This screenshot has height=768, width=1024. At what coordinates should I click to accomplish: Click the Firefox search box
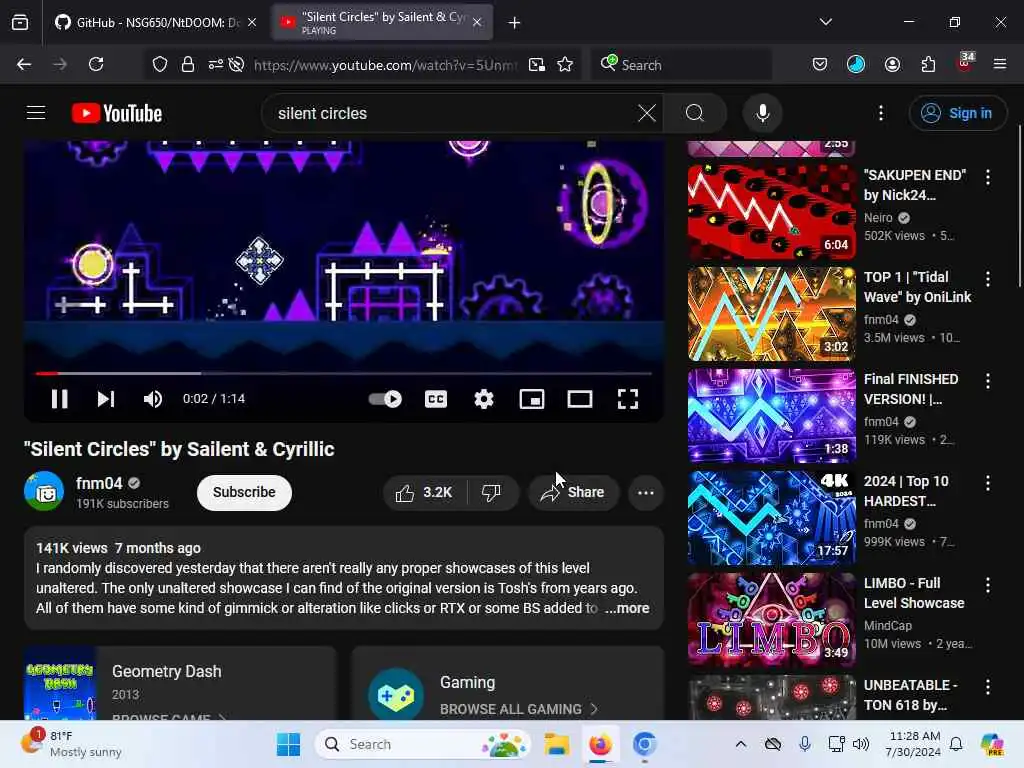click(682, 64)
